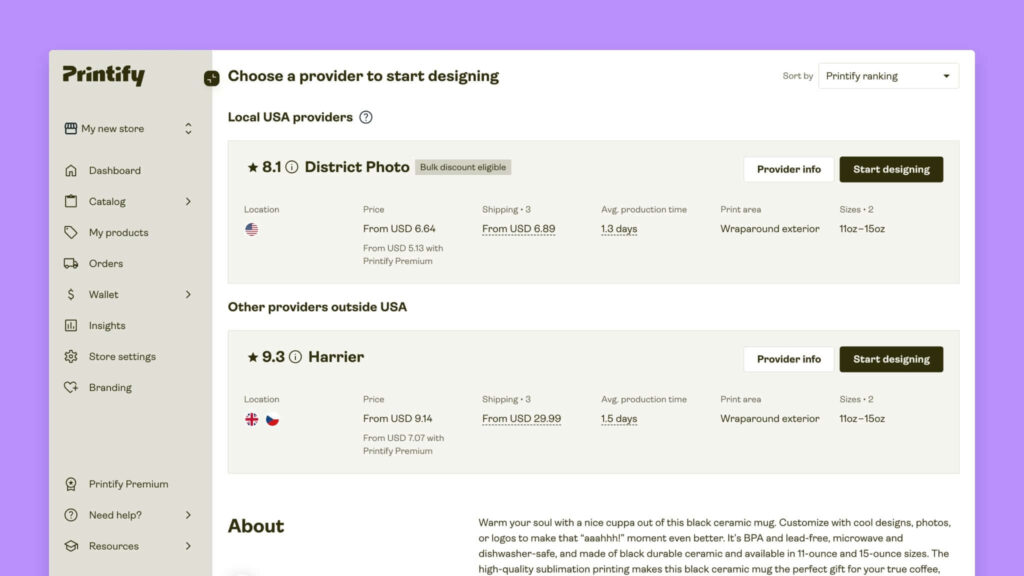Screen dimensions: 1024x576
Task: Click the About heading
Action: click(x=256, y=526)
